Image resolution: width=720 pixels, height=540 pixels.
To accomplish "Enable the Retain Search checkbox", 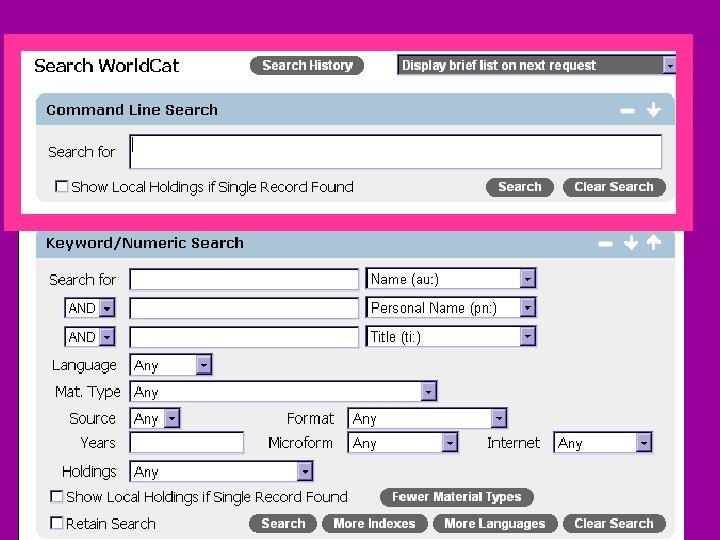I will (x=56, y=523).
